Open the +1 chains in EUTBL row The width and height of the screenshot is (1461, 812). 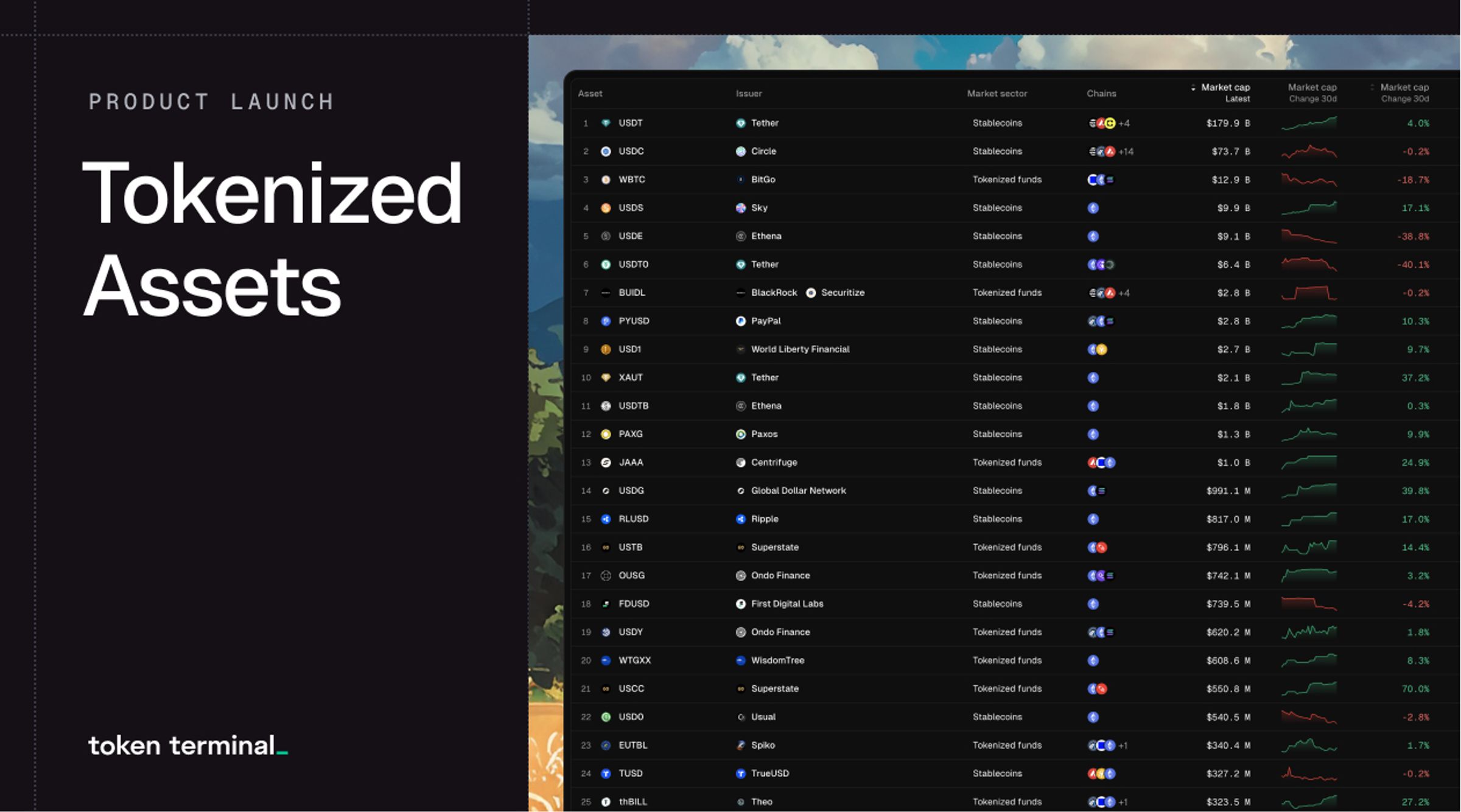coord(1123,746)
